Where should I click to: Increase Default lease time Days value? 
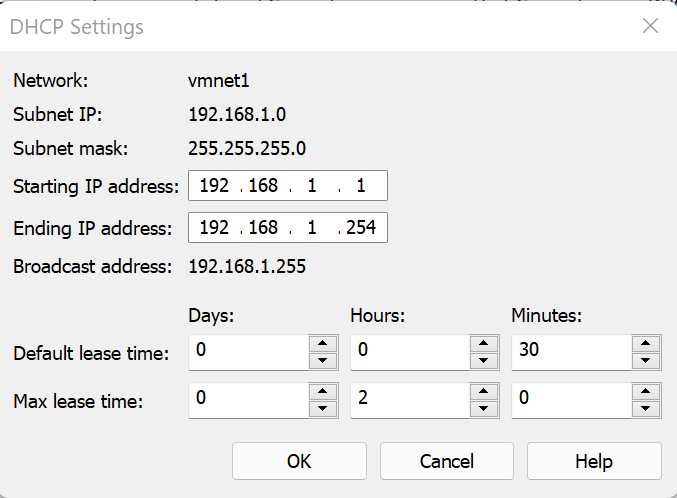[323, 343]
